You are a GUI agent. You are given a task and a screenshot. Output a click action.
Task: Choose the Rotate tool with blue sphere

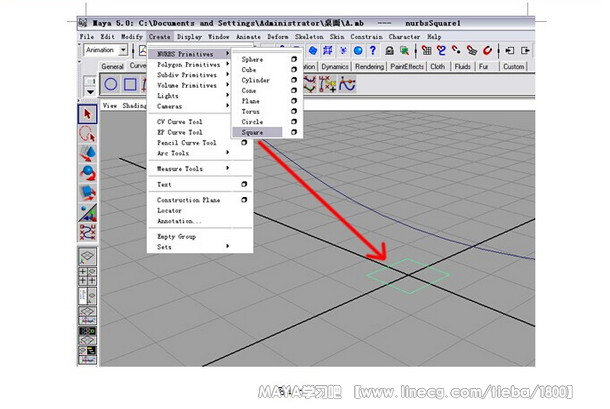(x=88, y=173)
